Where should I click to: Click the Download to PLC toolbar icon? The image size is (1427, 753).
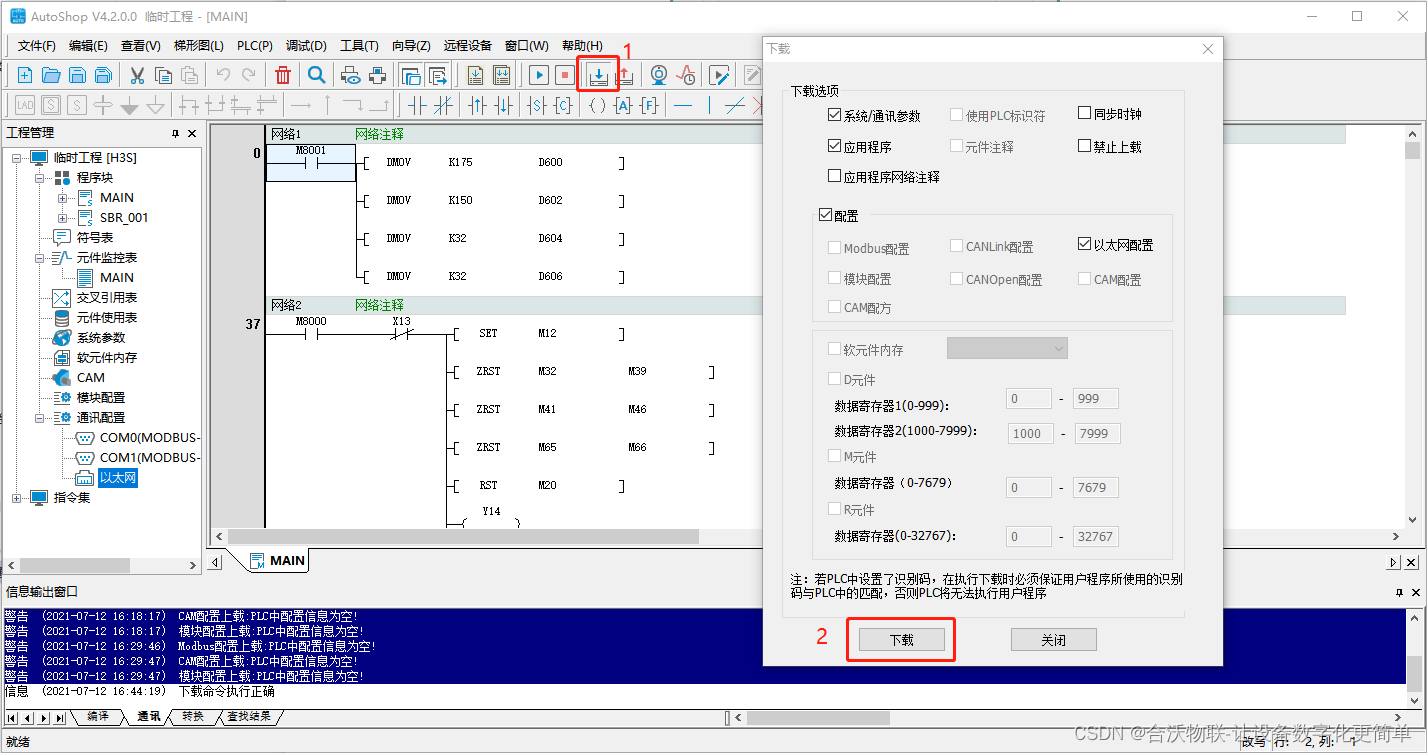coord(598,75)
